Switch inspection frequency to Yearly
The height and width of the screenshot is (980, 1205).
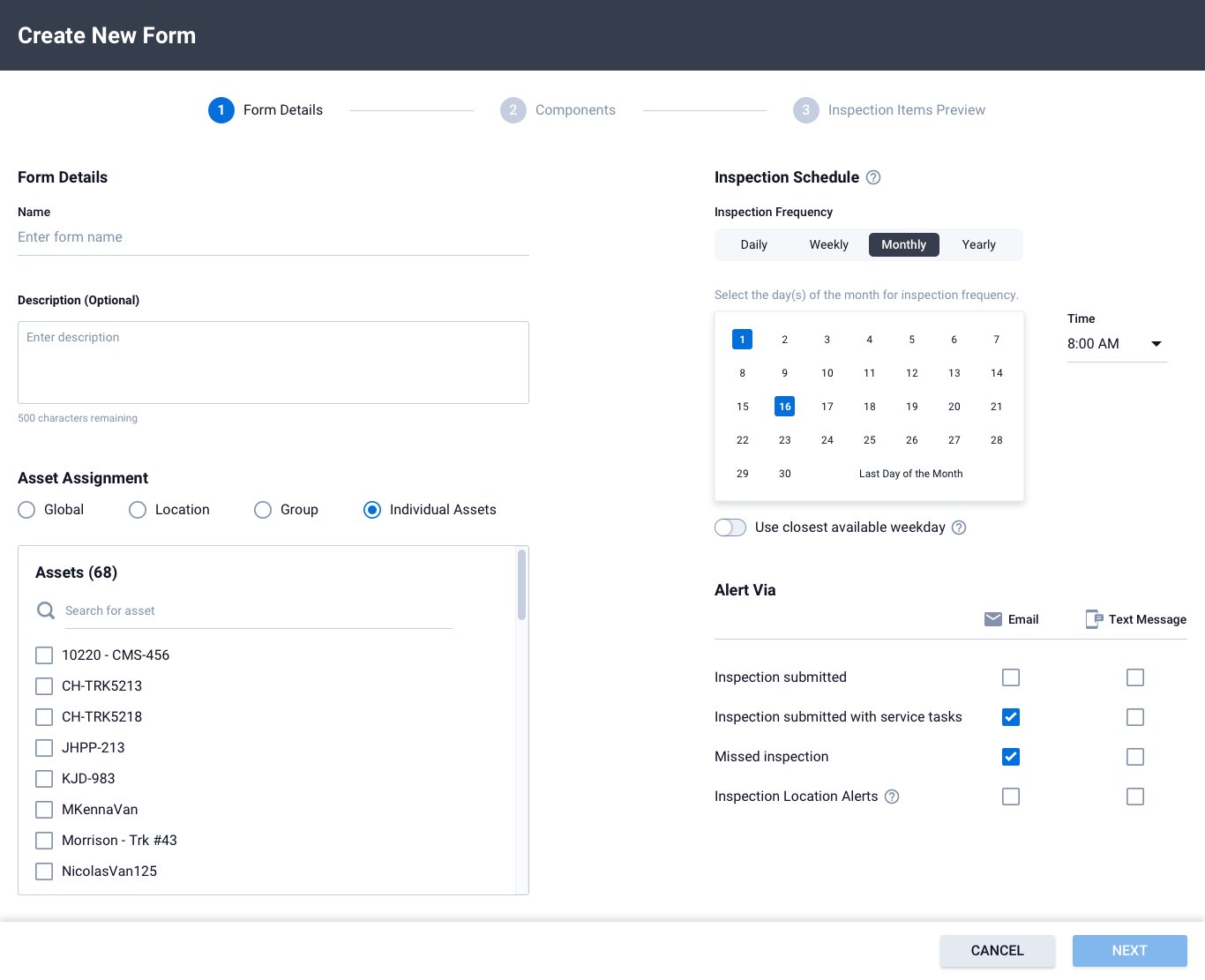[978, 244]
